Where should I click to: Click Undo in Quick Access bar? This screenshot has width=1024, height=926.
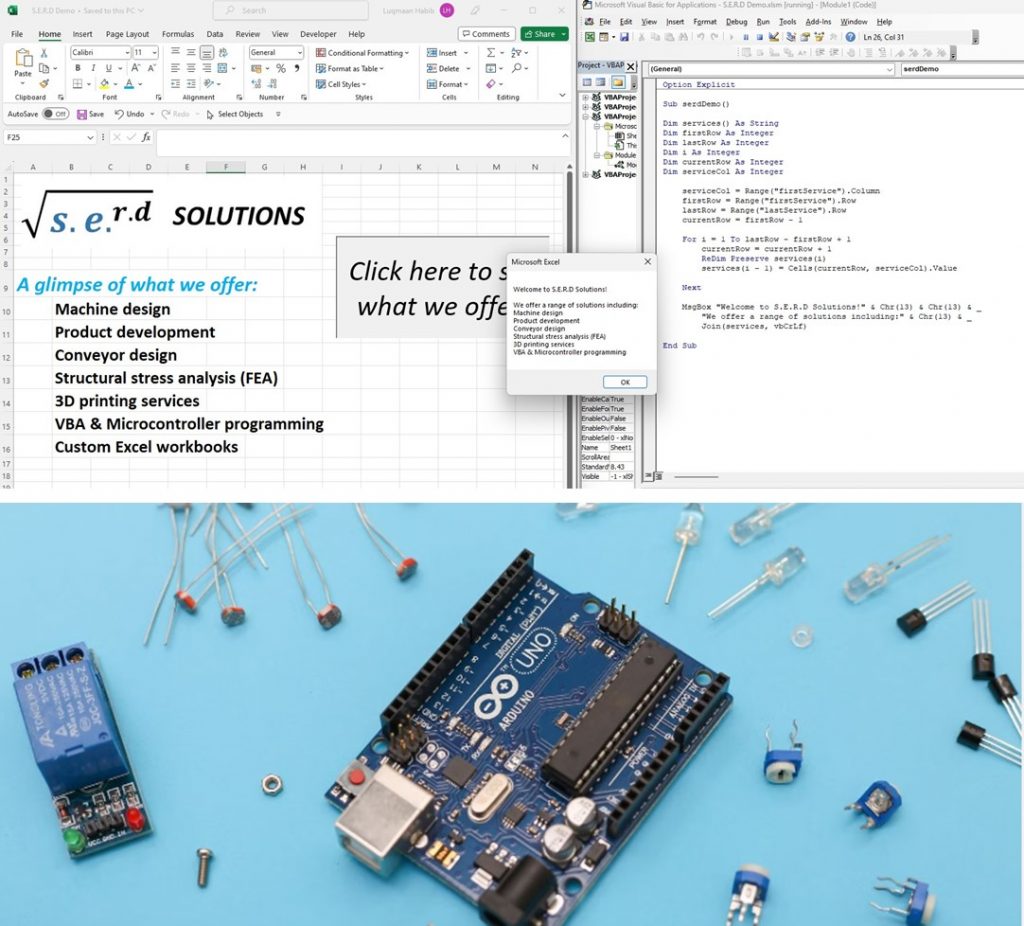pyautogui.click(x=129, y=114)
